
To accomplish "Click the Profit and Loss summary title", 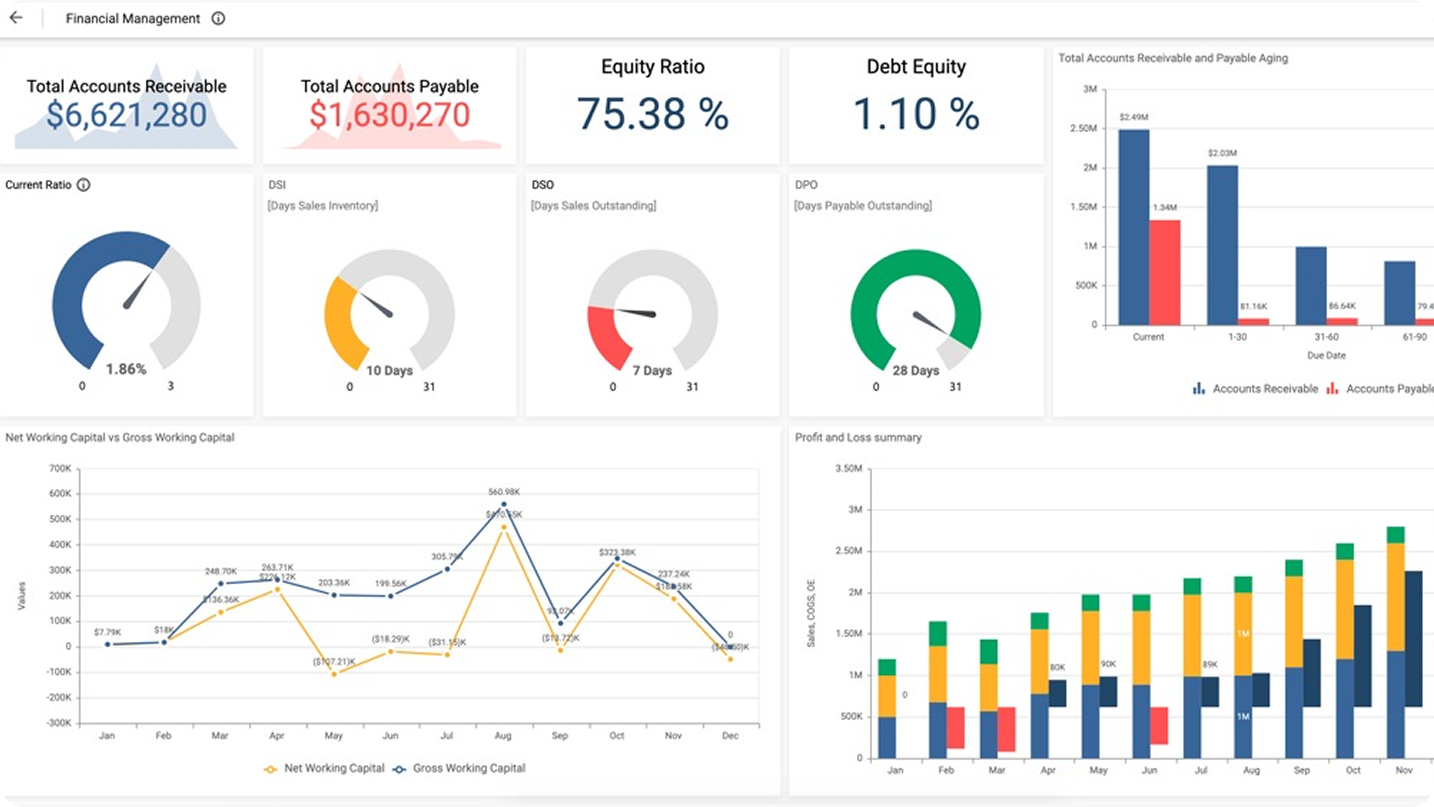I will 858,437.
